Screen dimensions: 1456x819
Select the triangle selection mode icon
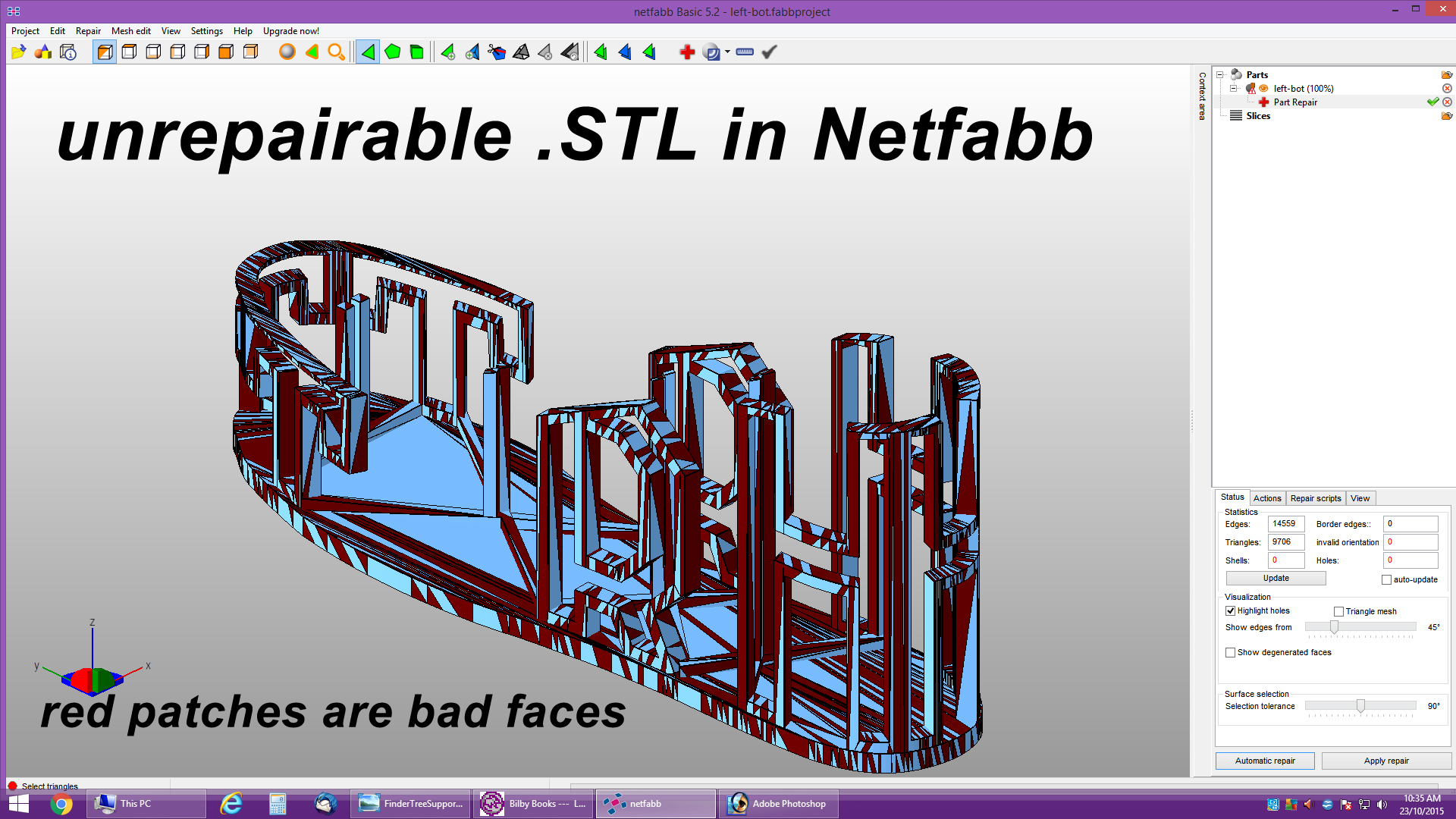click(368, 52)
